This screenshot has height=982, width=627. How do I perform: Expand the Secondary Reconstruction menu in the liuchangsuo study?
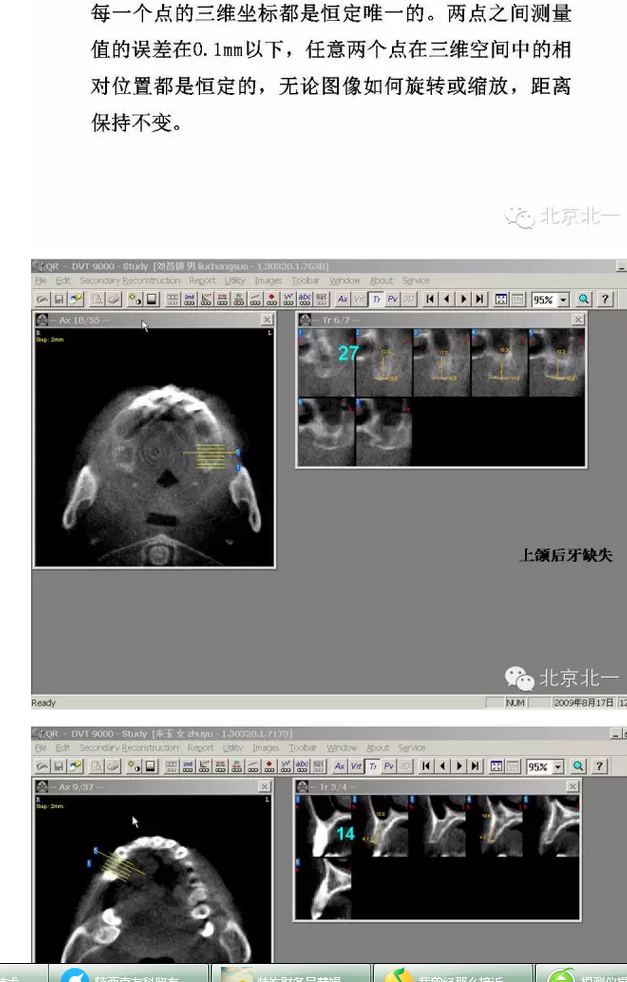[x=130, y=281]
